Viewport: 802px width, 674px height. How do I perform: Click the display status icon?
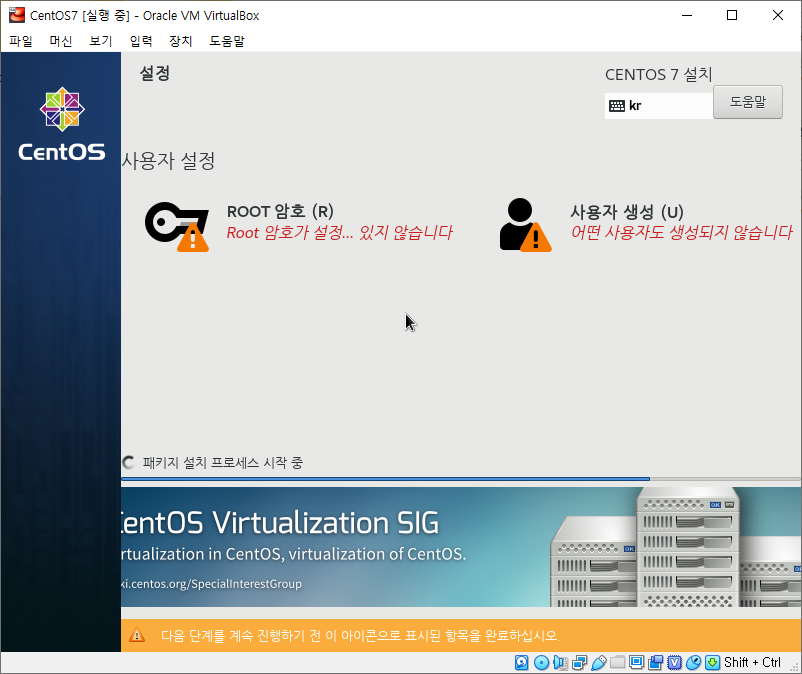tap(636, 662)
